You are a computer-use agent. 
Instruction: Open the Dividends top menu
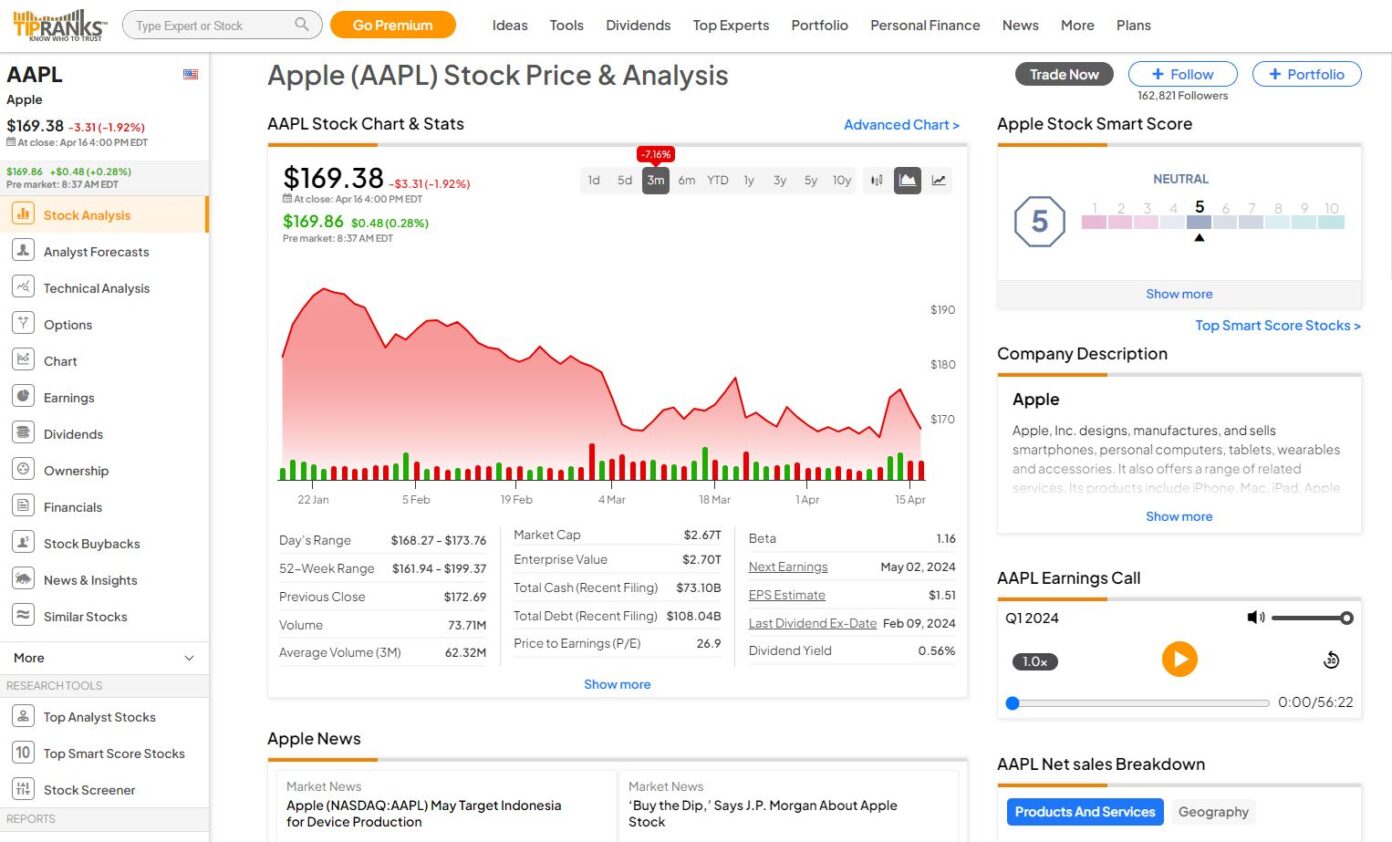click(x=638, y=25)
